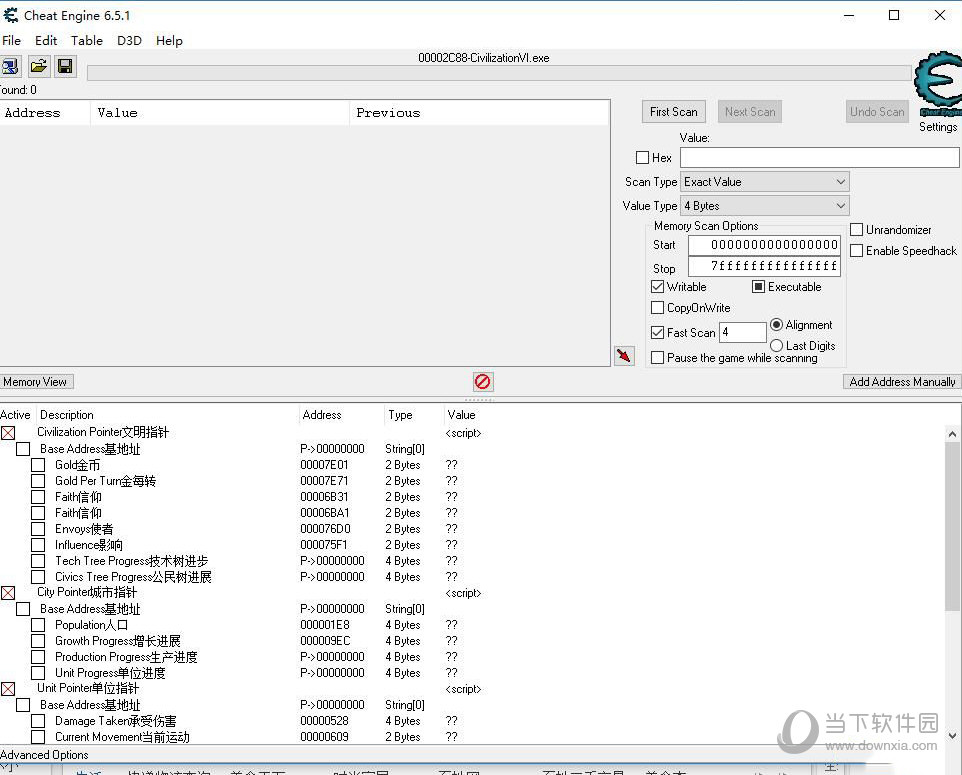Image resolution: width=962 pixels, height=775 pixels.
Task: Toggle City Pointer script active box
Action: tap(8, 593)
